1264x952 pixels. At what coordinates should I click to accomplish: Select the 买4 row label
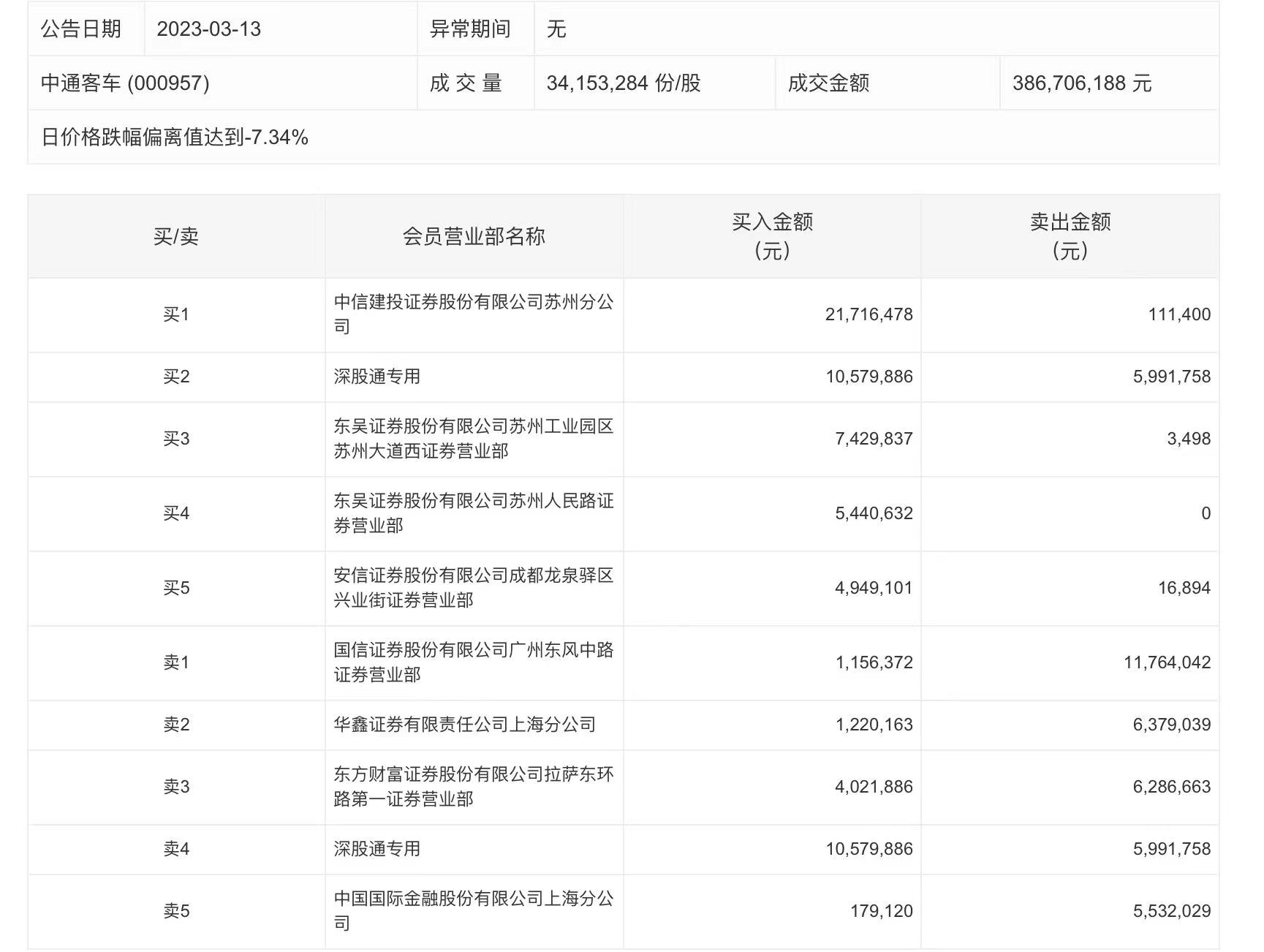coord(176,513)
